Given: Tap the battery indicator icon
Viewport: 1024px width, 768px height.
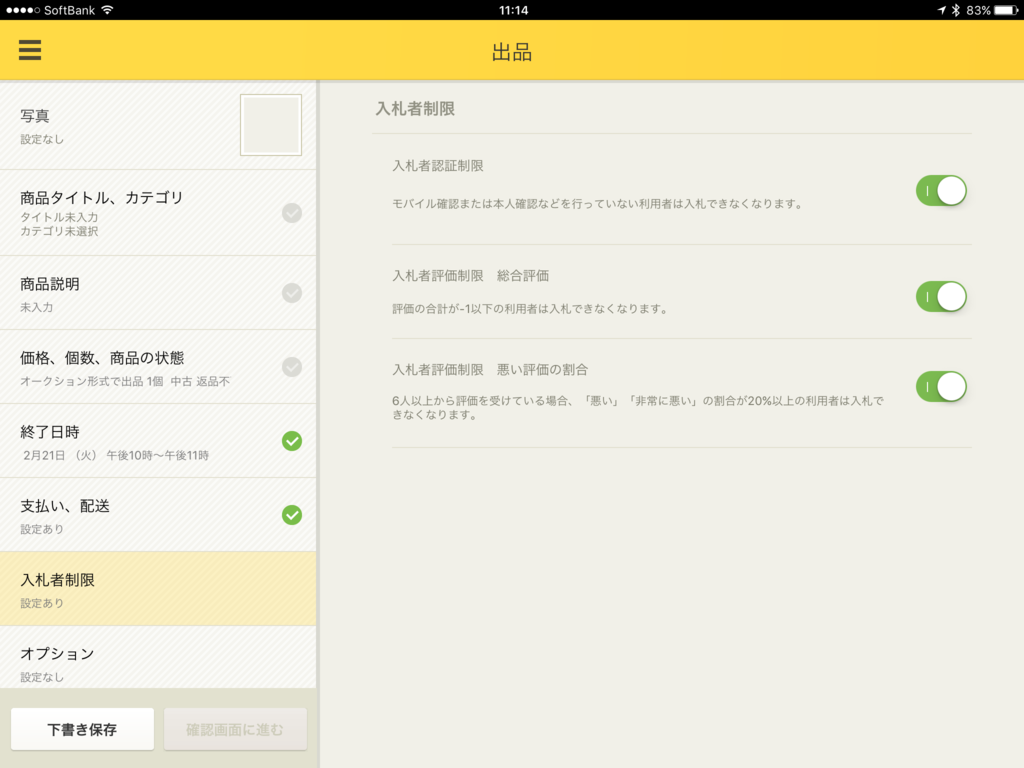Looking at the screenshot, I should click(x=1006, y=10).
